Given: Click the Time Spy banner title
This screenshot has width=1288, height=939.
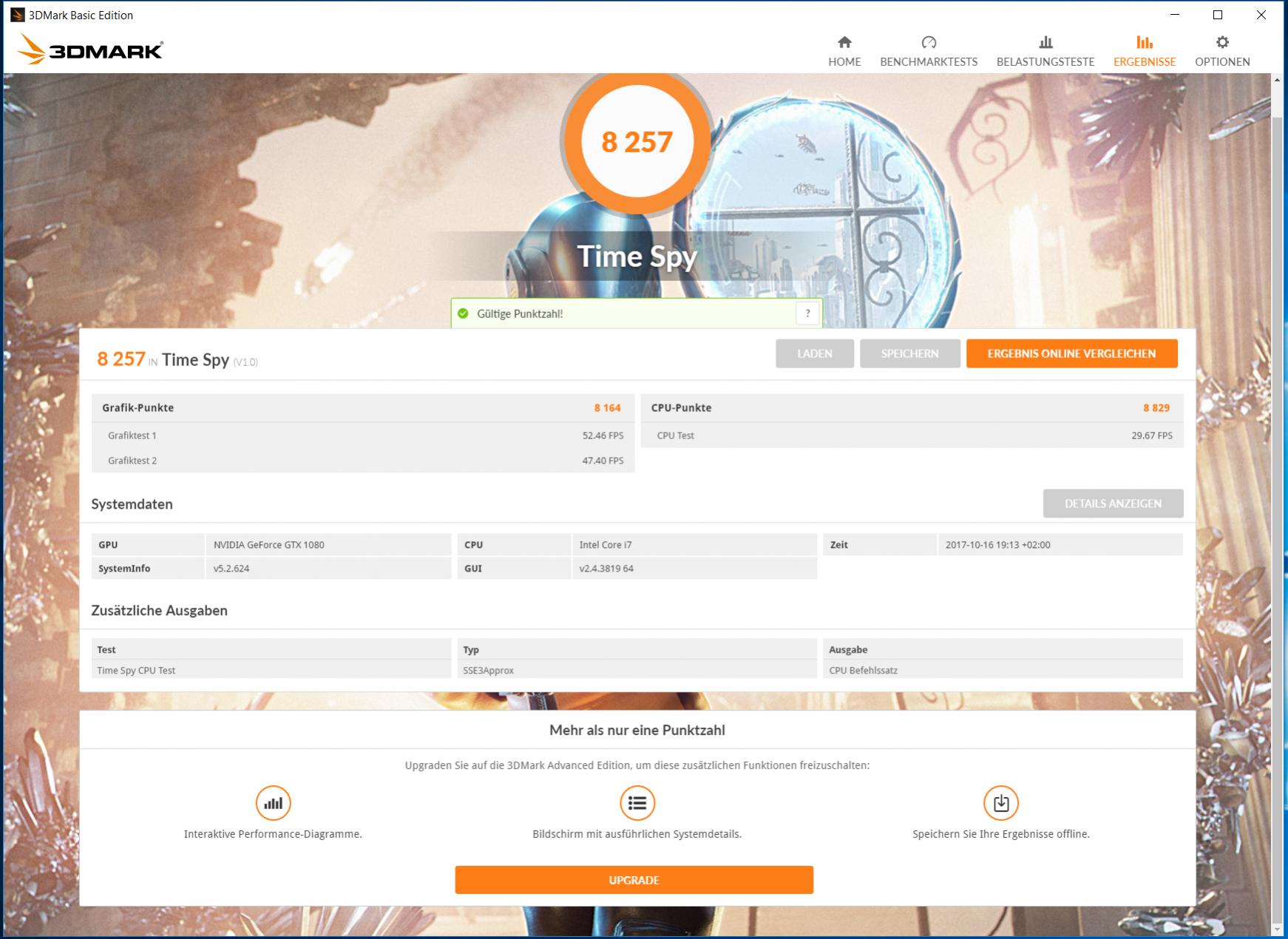Looking at the screenshot, I should pos(637,257).
